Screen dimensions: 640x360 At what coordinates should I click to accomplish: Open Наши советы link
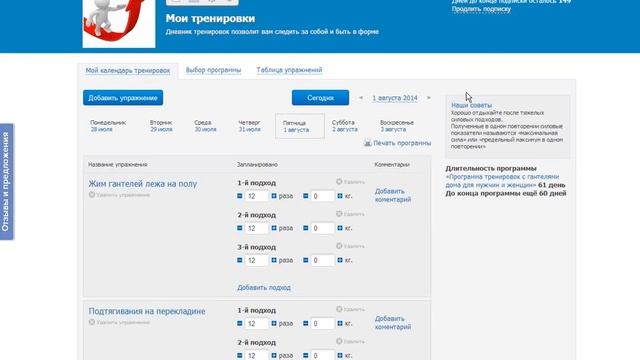(471, 105)
